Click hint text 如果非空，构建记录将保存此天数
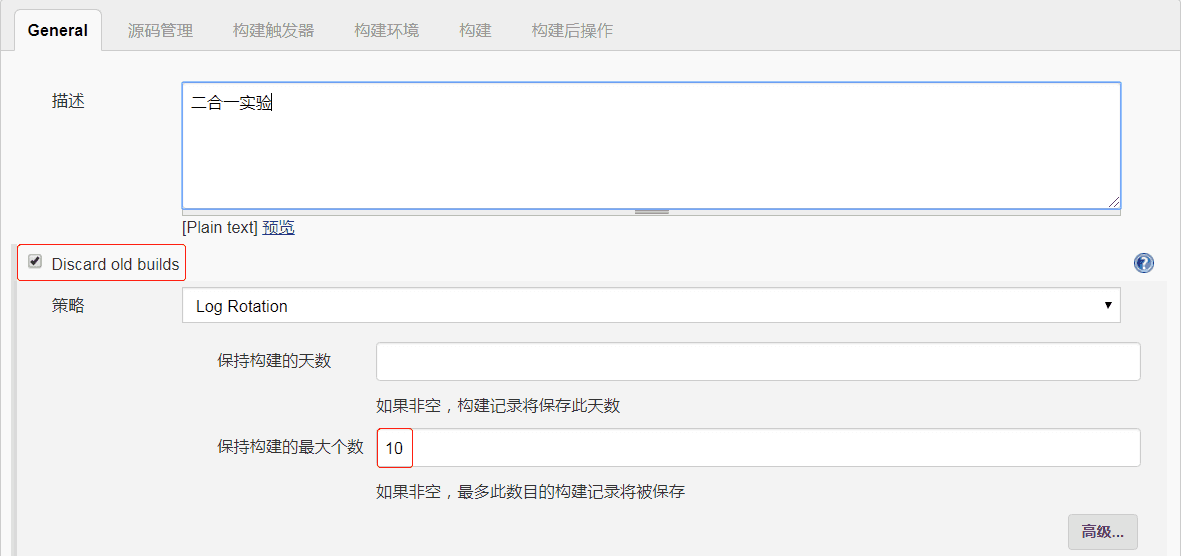This screenshot has width=1182, height=556. [x=498, y=406]
